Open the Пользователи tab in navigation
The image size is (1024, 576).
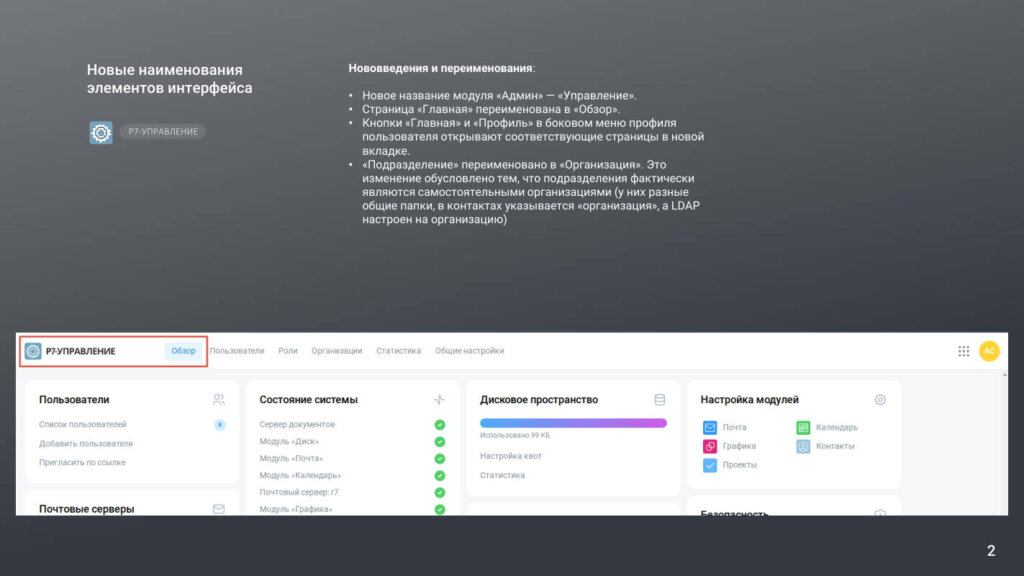point(237,351)
